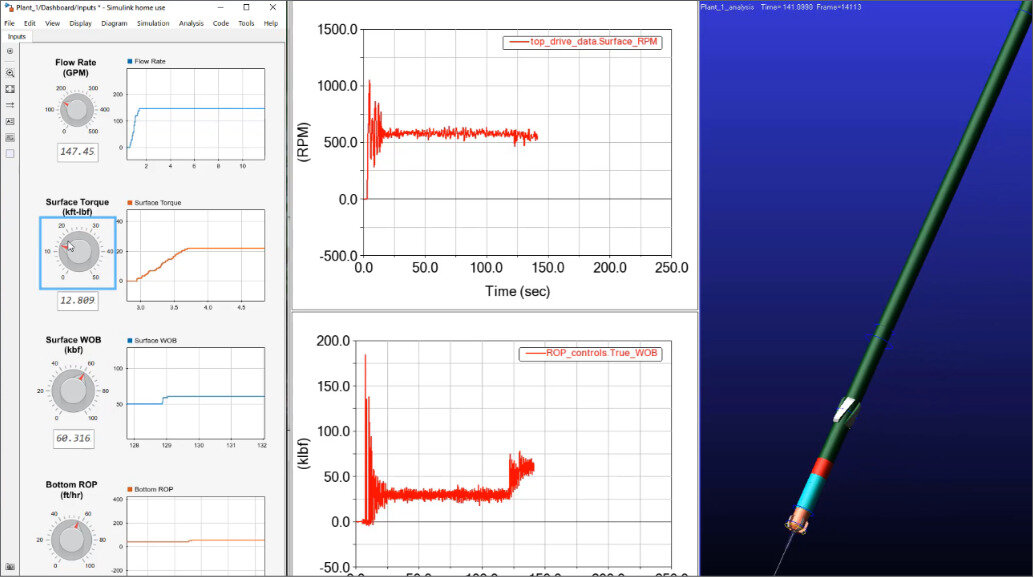Select the image annotation icon in the palette
Screen dimensions: 1034x578
click(10, 137)
